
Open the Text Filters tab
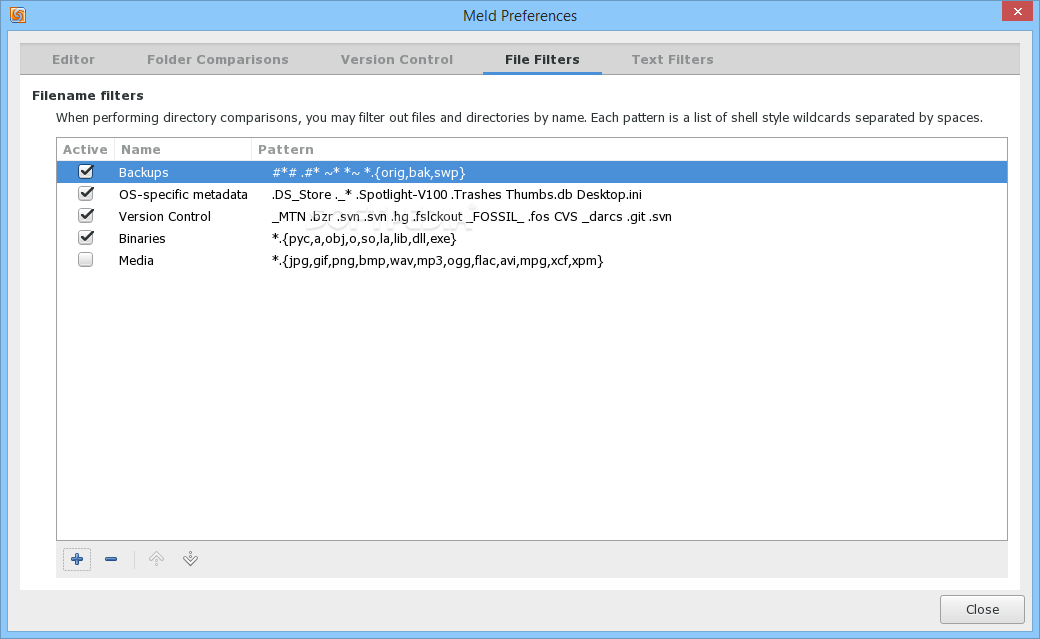[x=673, y=60]
